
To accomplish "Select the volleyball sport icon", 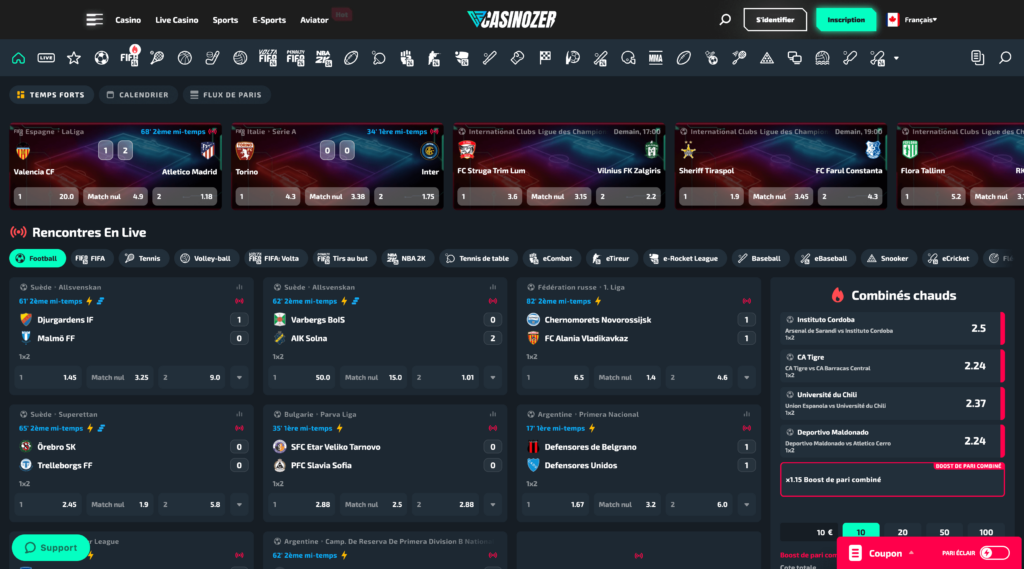I will tap(240, 58).
